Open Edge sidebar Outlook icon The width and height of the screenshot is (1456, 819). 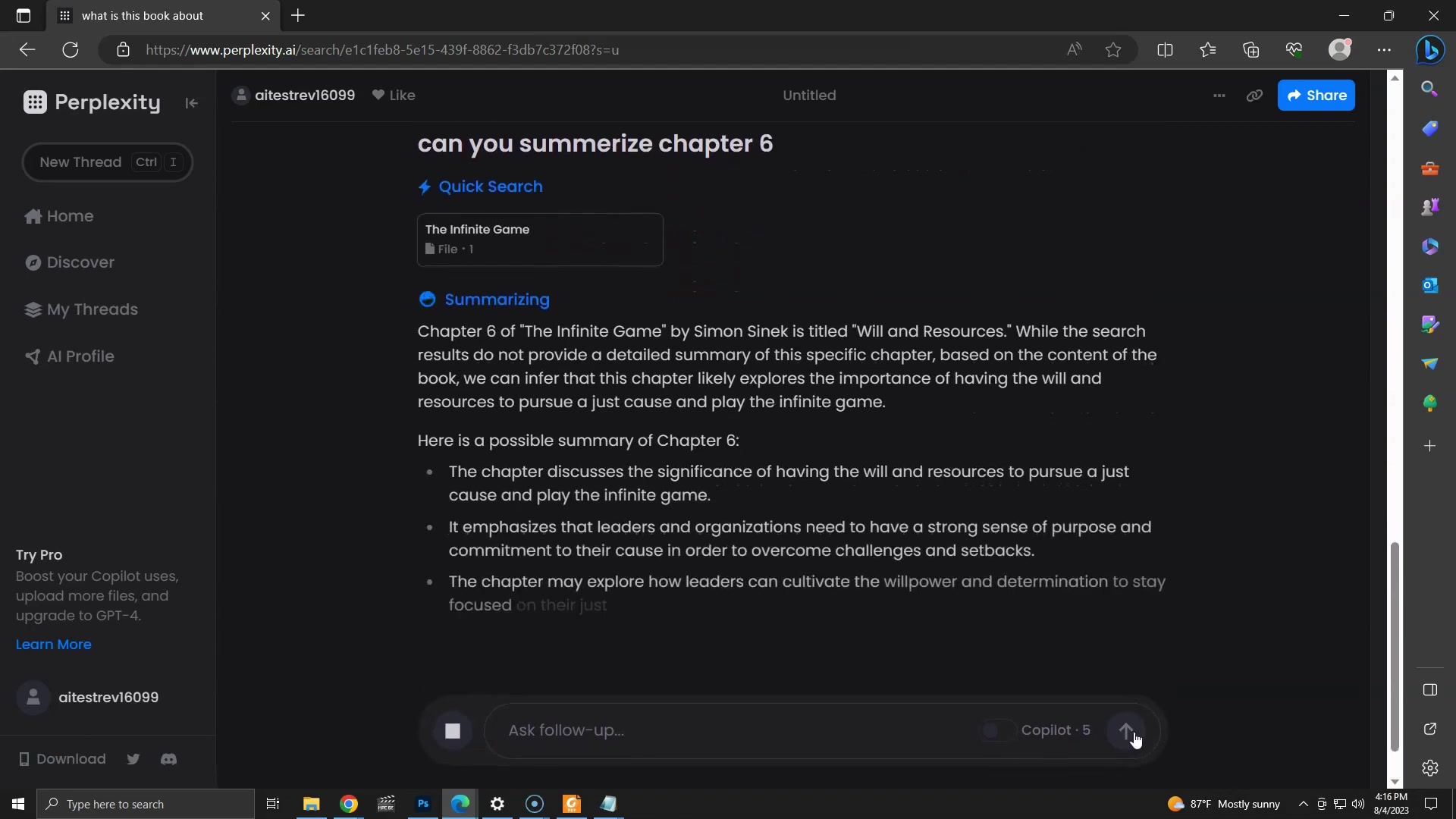(x=1429, y=286)
